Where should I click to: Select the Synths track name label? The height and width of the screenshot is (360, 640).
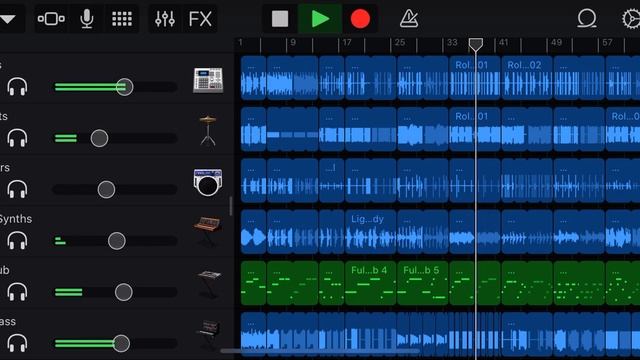point(16,219)
